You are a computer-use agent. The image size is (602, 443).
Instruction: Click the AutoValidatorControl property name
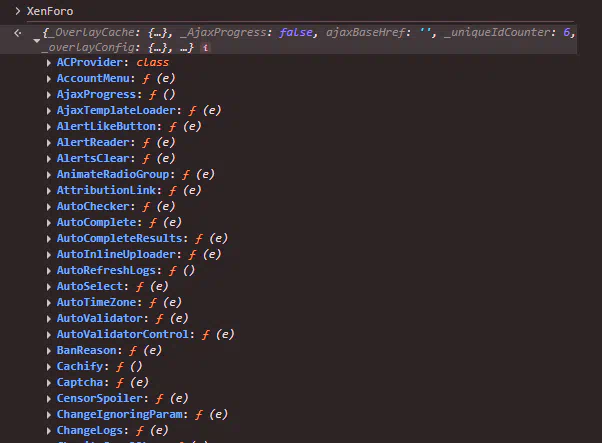123,334
